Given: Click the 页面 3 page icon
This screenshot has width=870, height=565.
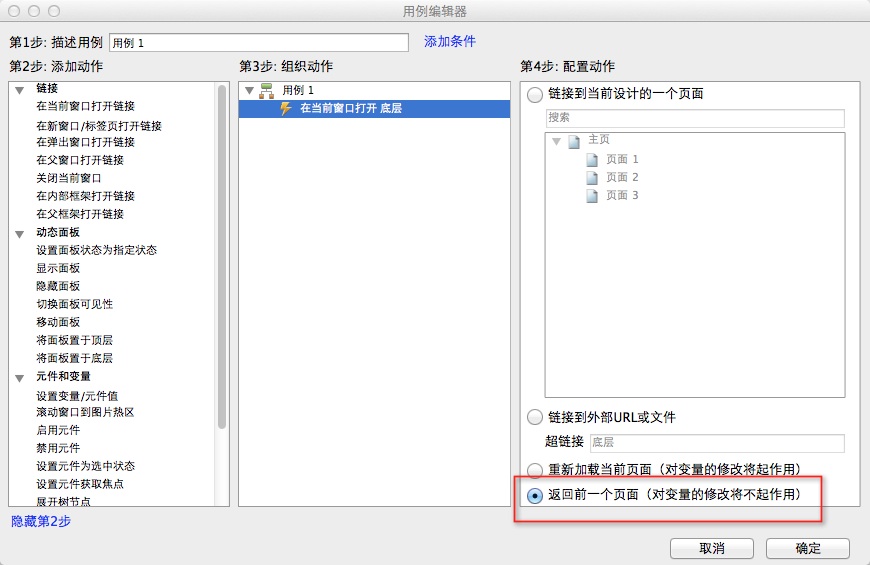Looking at the screenshot, I should 592,195.
